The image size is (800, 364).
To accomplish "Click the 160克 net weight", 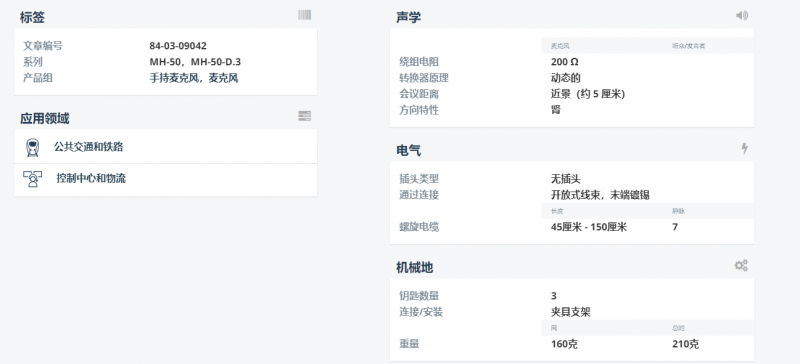I will (x=564, y=344).
